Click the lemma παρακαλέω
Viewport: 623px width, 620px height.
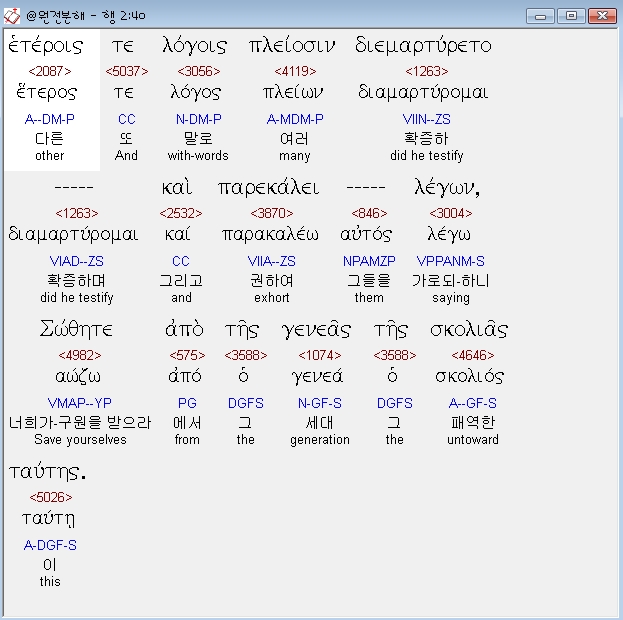(270, 234)
